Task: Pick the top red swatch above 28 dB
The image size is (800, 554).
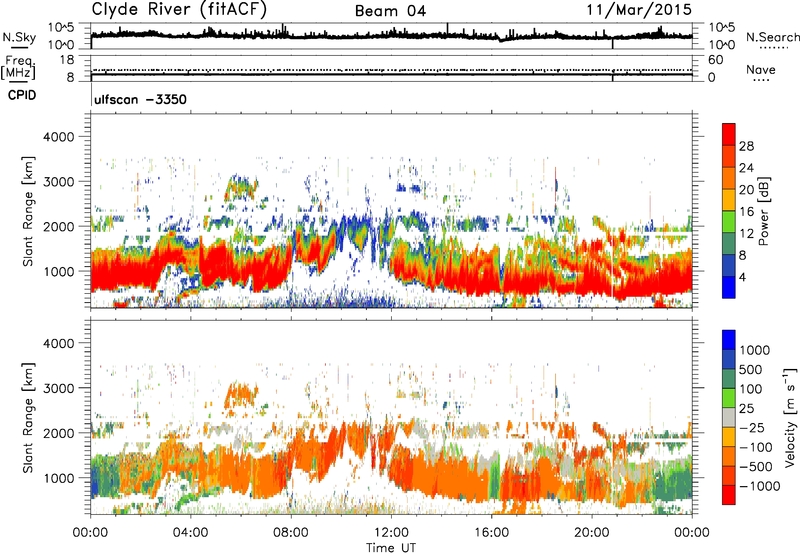Action: click(x=729, y=135)
